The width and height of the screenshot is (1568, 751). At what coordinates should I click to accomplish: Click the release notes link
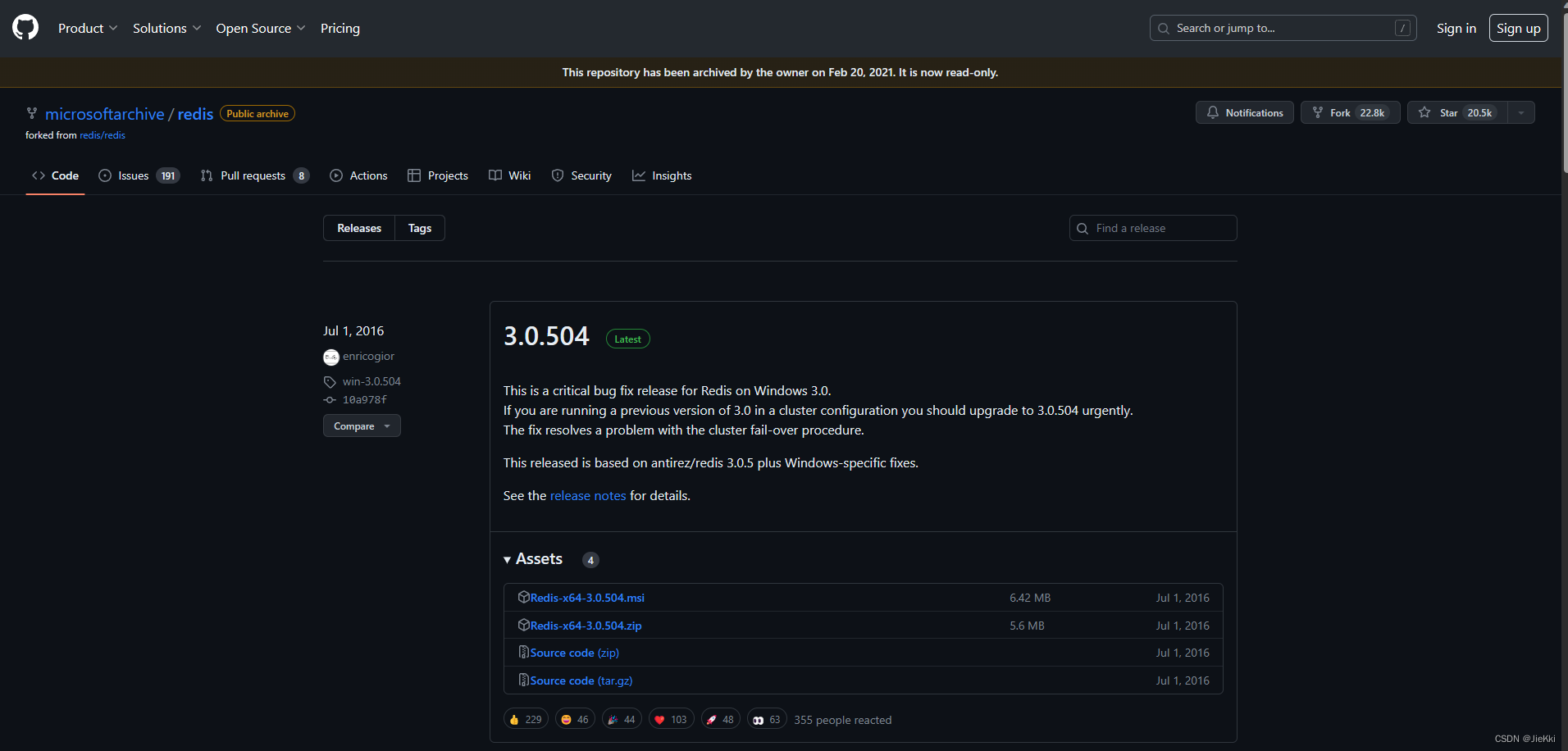tap(588, 495)
